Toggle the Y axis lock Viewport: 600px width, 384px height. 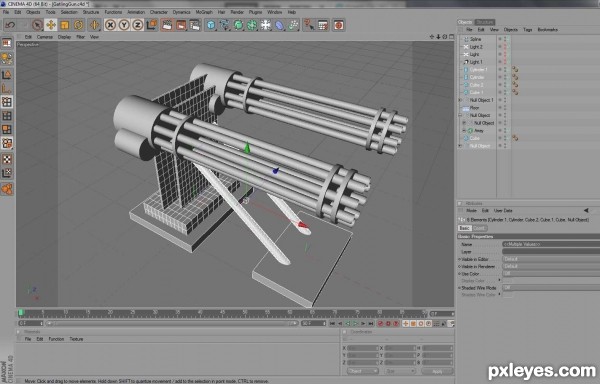[x=124, y=25]
